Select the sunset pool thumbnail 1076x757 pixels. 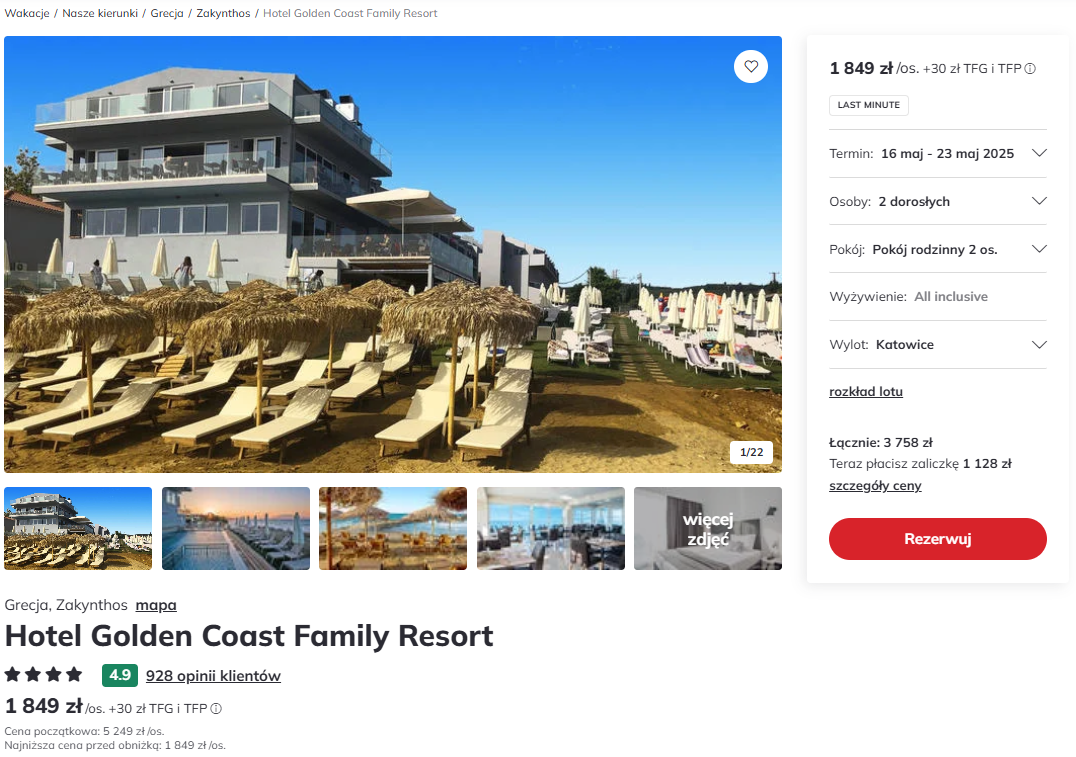click(235, 528)
